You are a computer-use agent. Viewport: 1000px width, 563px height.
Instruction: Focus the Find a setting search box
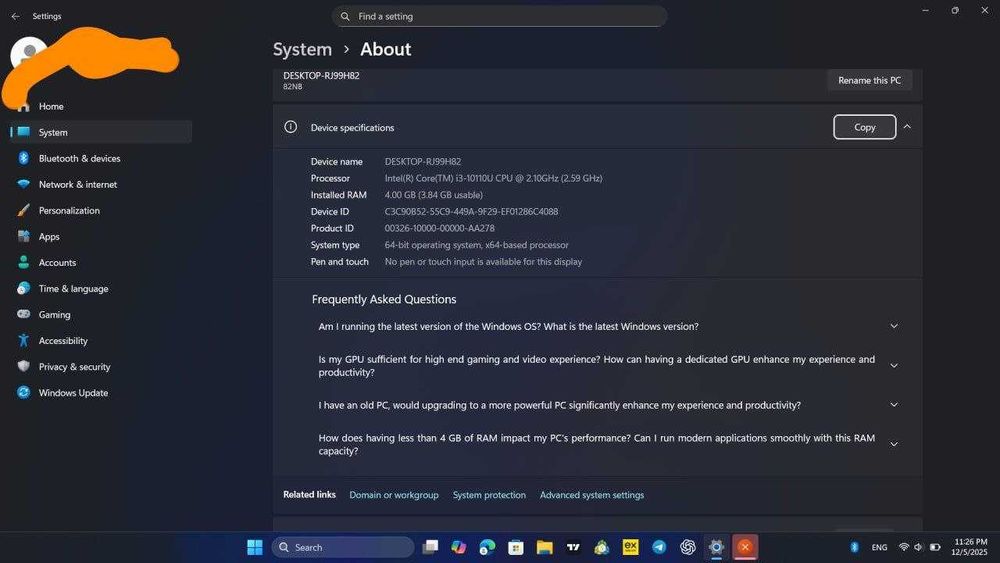tap(499, 17)
